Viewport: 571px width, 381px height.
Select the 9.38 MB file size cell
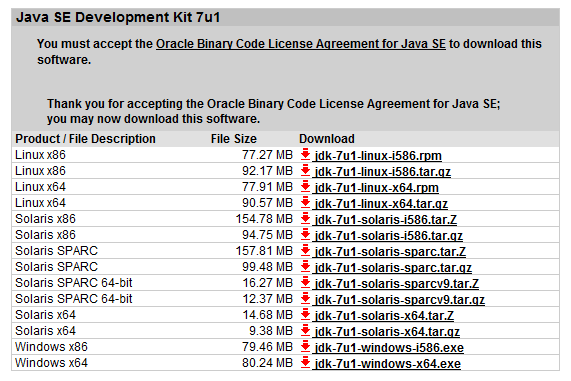271,331
